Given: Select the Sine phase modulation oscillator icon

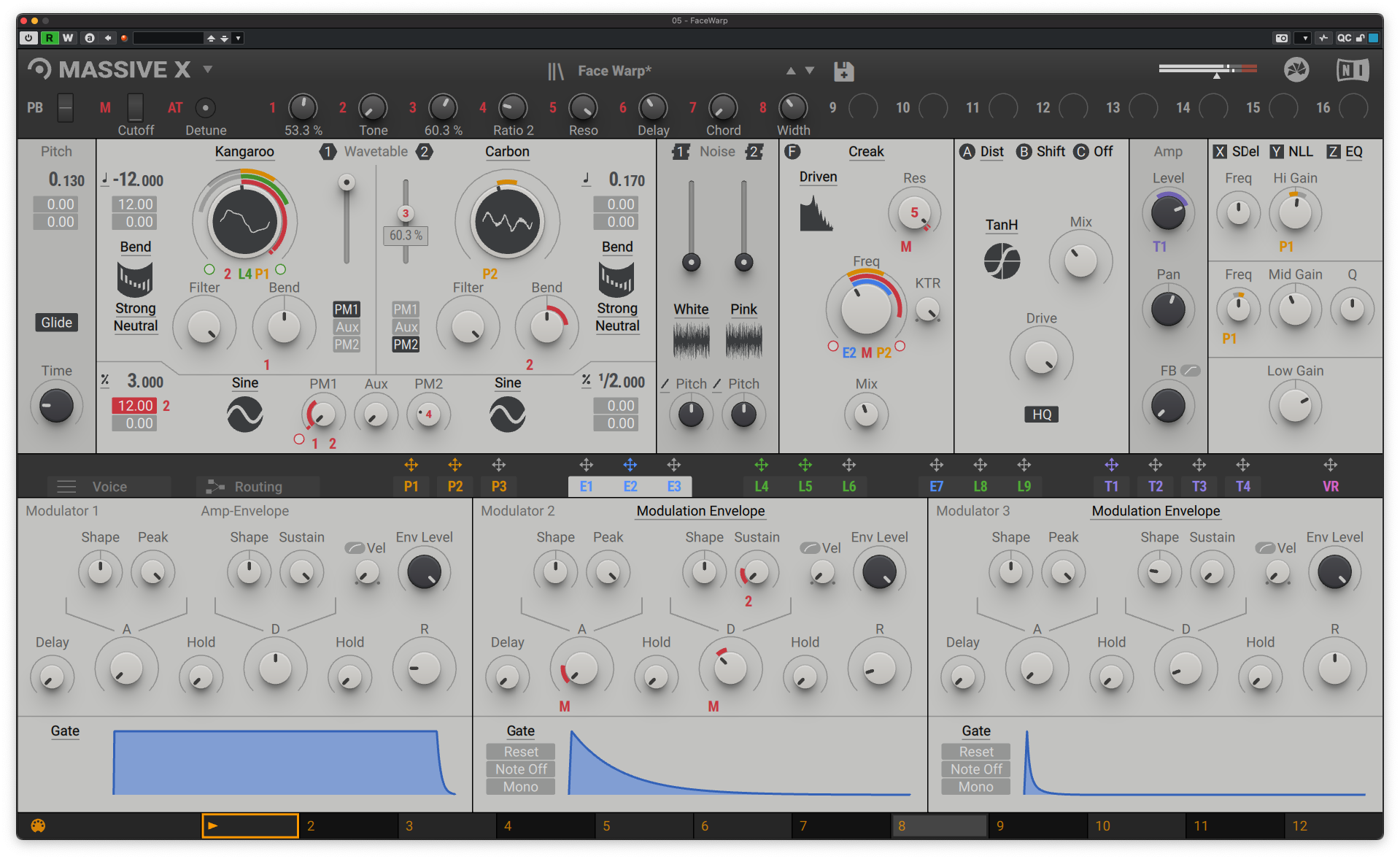Looking at the screenshot, I should point(245,414).
